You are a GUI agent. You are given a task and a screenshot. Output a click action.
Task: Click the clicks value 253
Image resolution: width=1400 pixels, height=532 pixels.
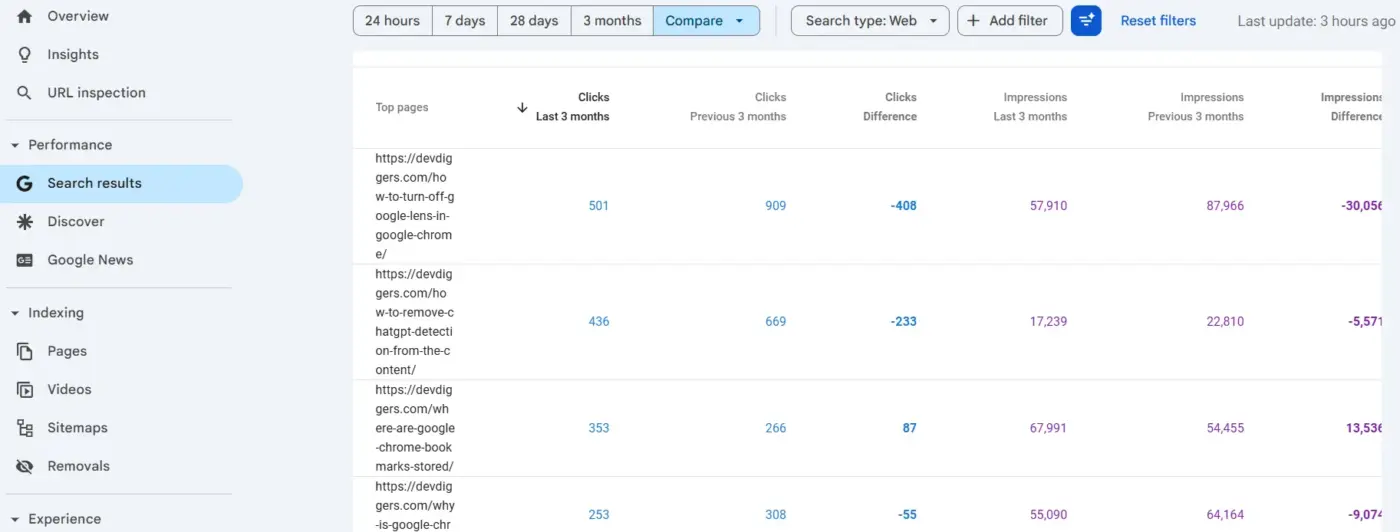coord(598,515)
